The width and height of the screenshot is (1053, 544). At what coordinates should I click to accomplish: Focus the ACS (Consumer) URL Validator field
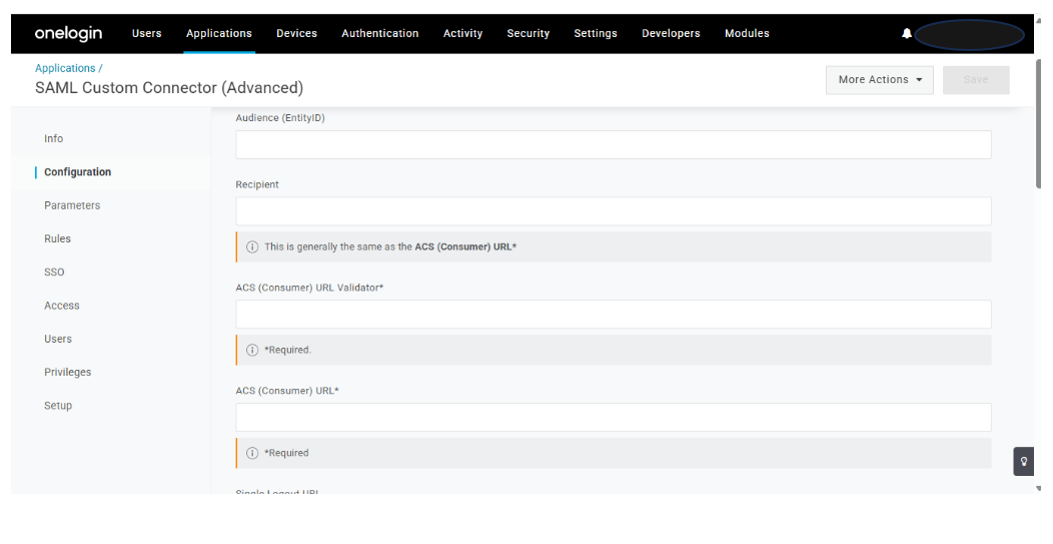613,315
